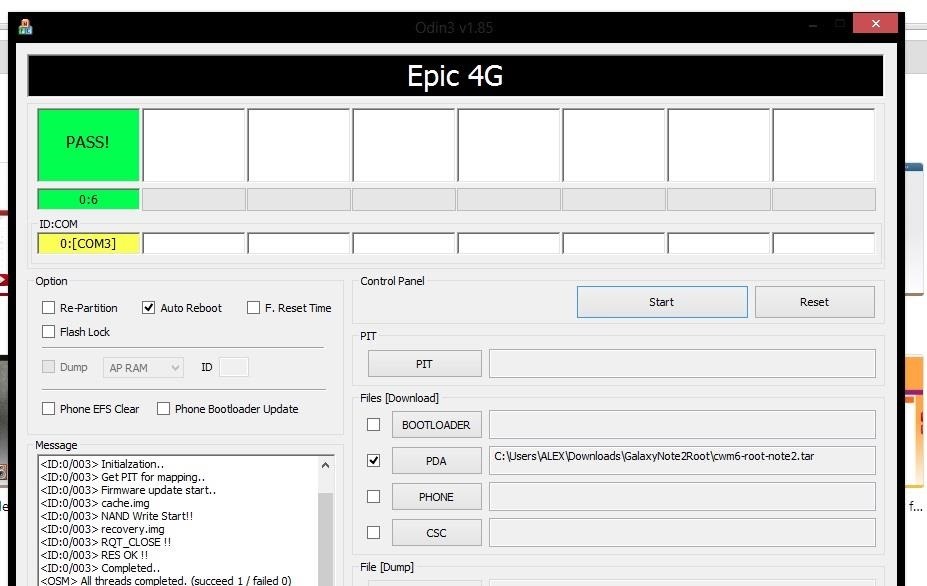Click the 'RES OK !!' log line

[x=95, y=555]
